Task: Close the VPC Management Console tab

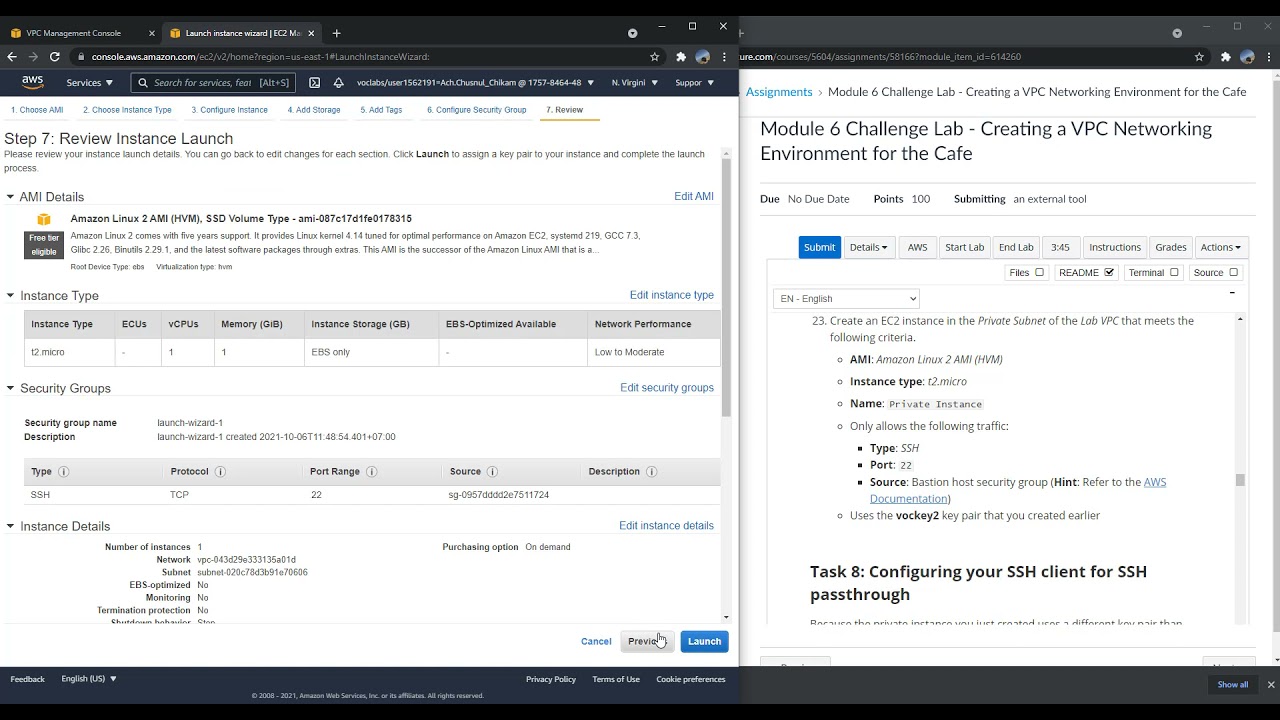Action: 151,33
